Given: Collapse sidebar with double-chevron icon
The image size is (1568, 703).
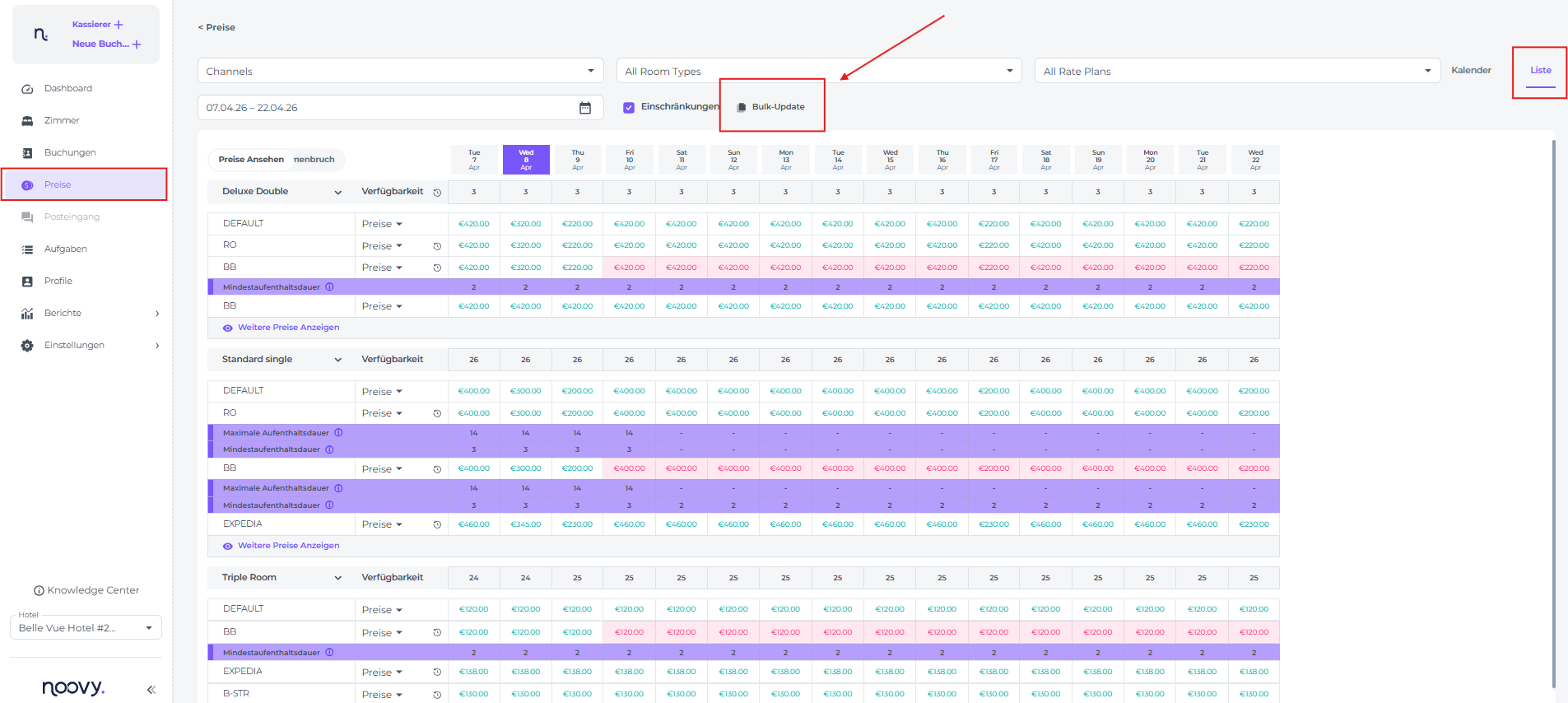Looking at the screenshot, I should point(151,690).
